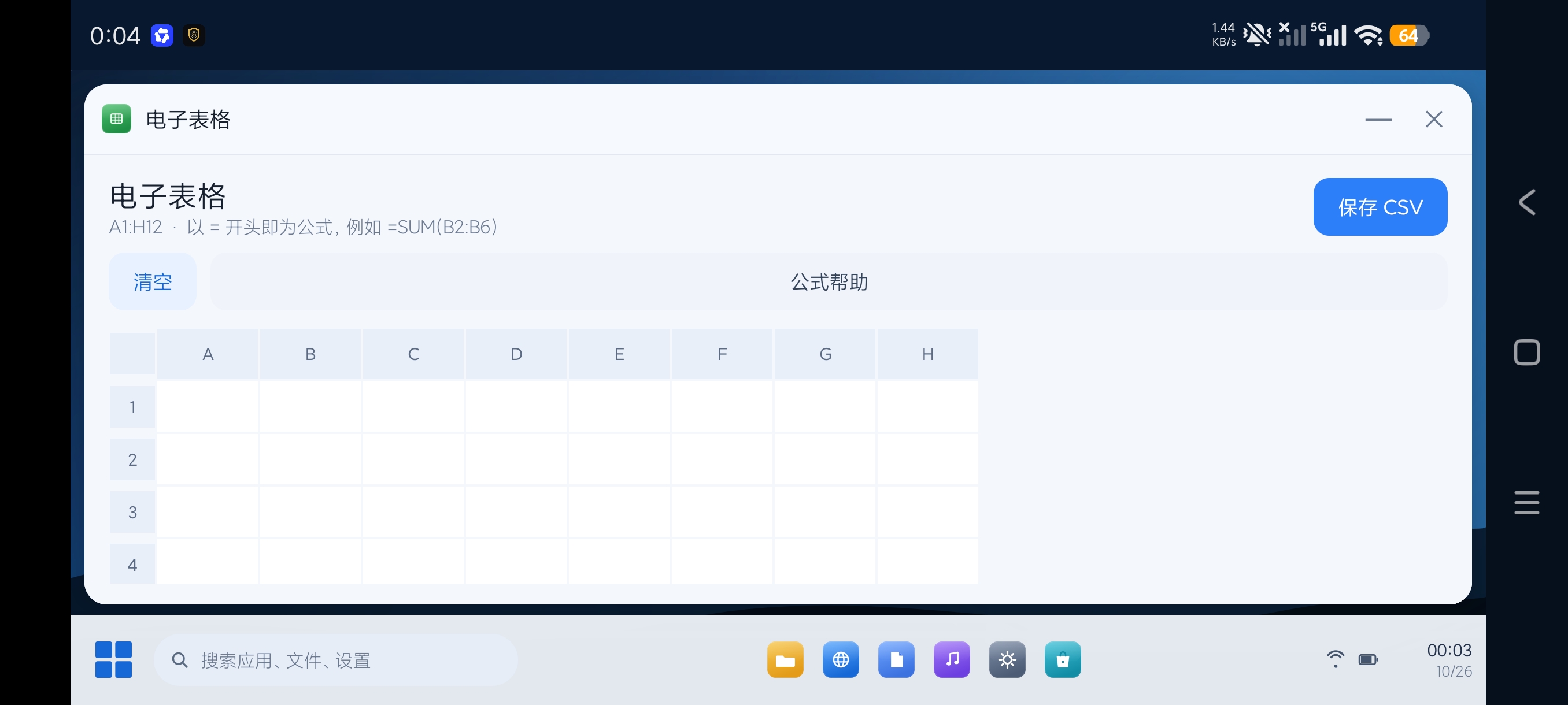Screen dimensions: 1568x705
Task: Click the taskbar battery tray icon
Action: [1368, 659]
